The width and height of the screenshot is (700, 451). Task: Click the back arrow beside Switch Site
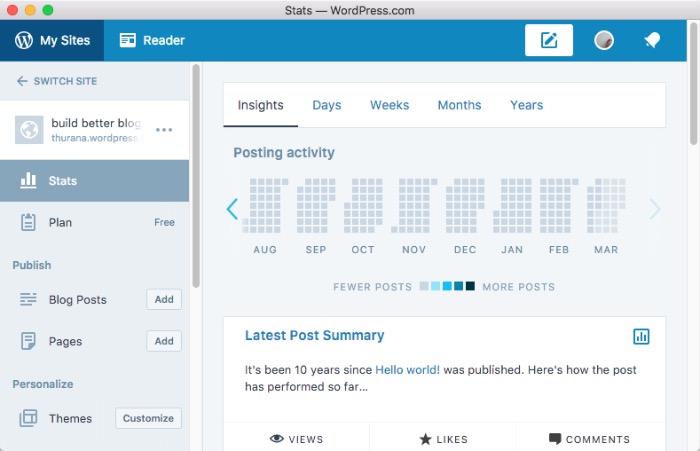pyautogui.click(x=22, y=81)
